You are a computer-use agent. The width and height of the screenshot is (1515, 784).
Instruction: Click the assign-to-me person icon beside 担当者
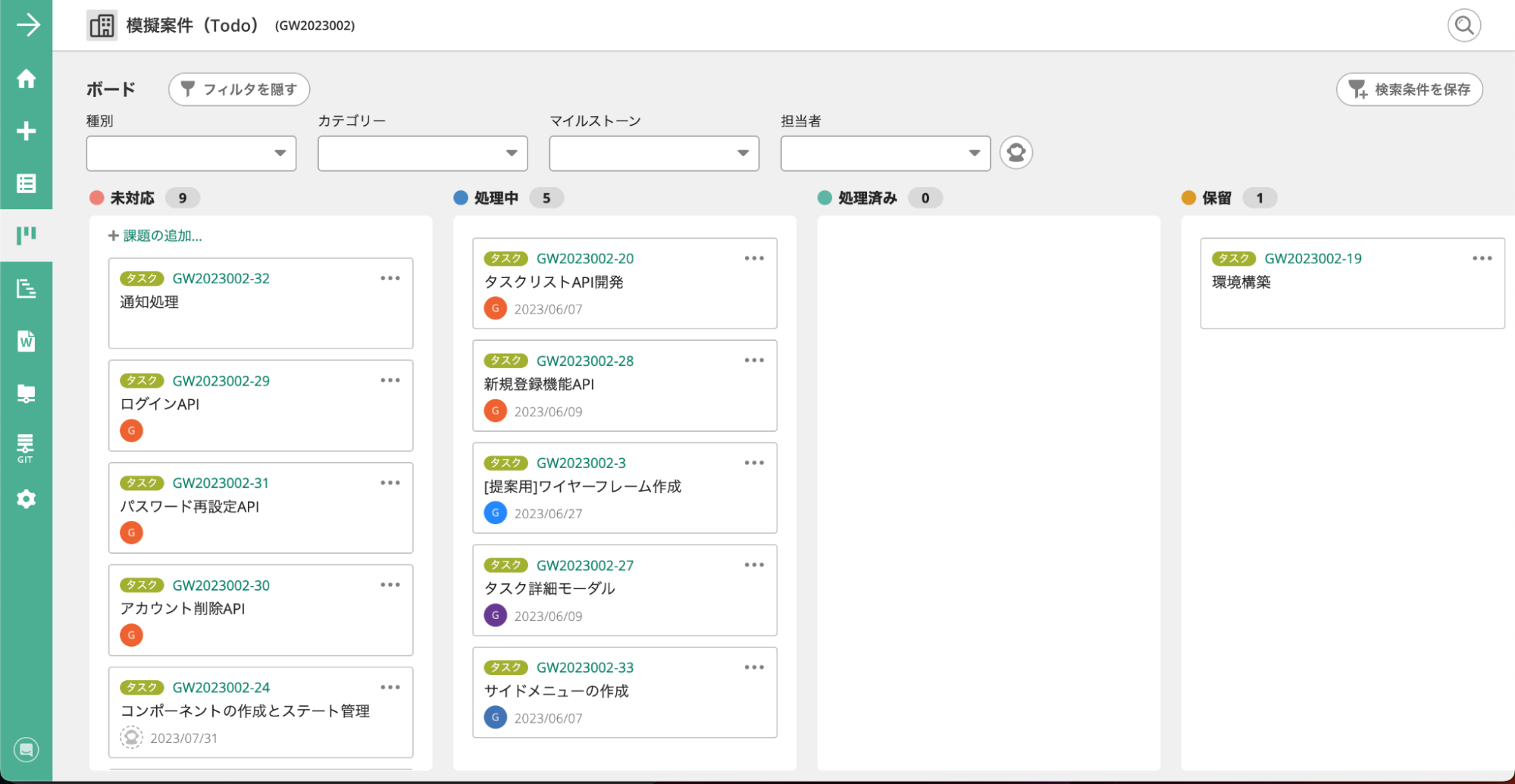coord(1016,152)
